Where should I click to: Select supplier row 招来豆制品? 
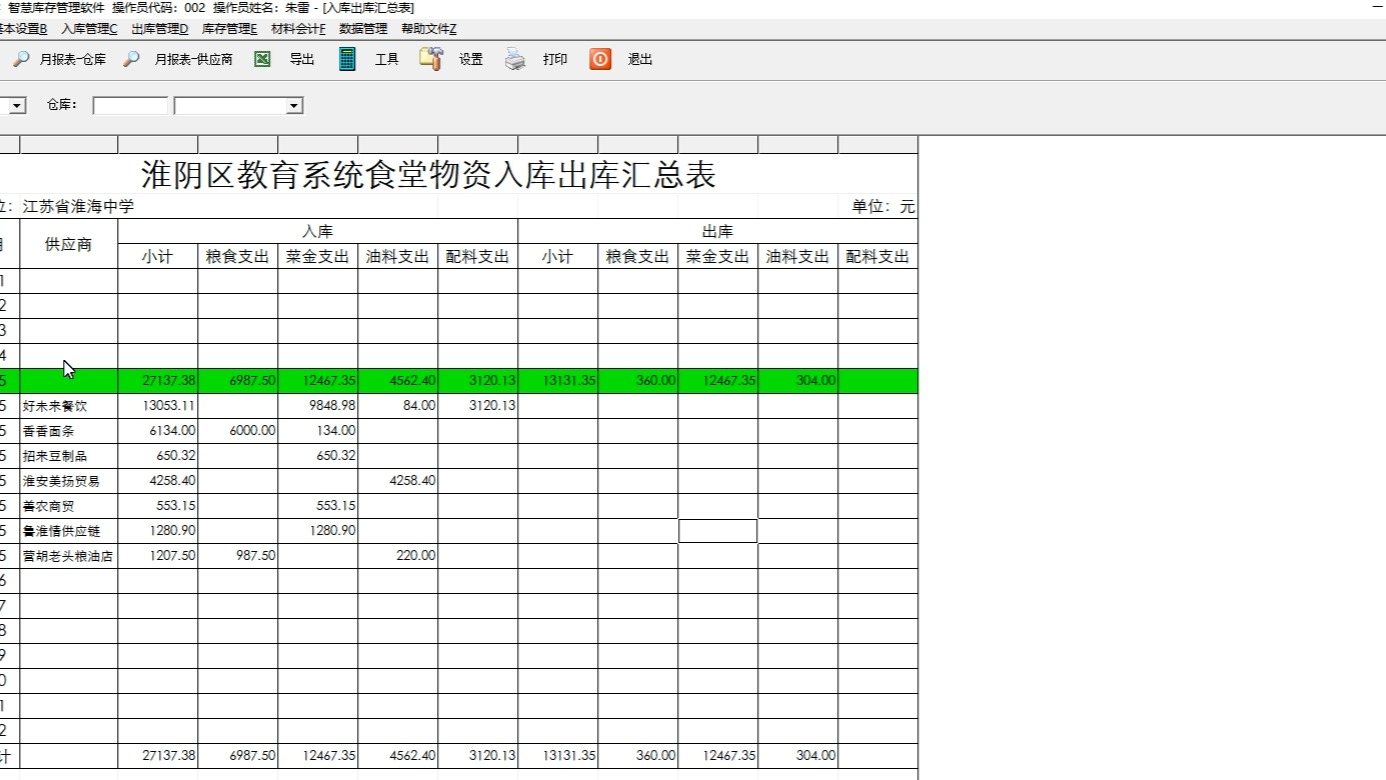click(55, 456)
